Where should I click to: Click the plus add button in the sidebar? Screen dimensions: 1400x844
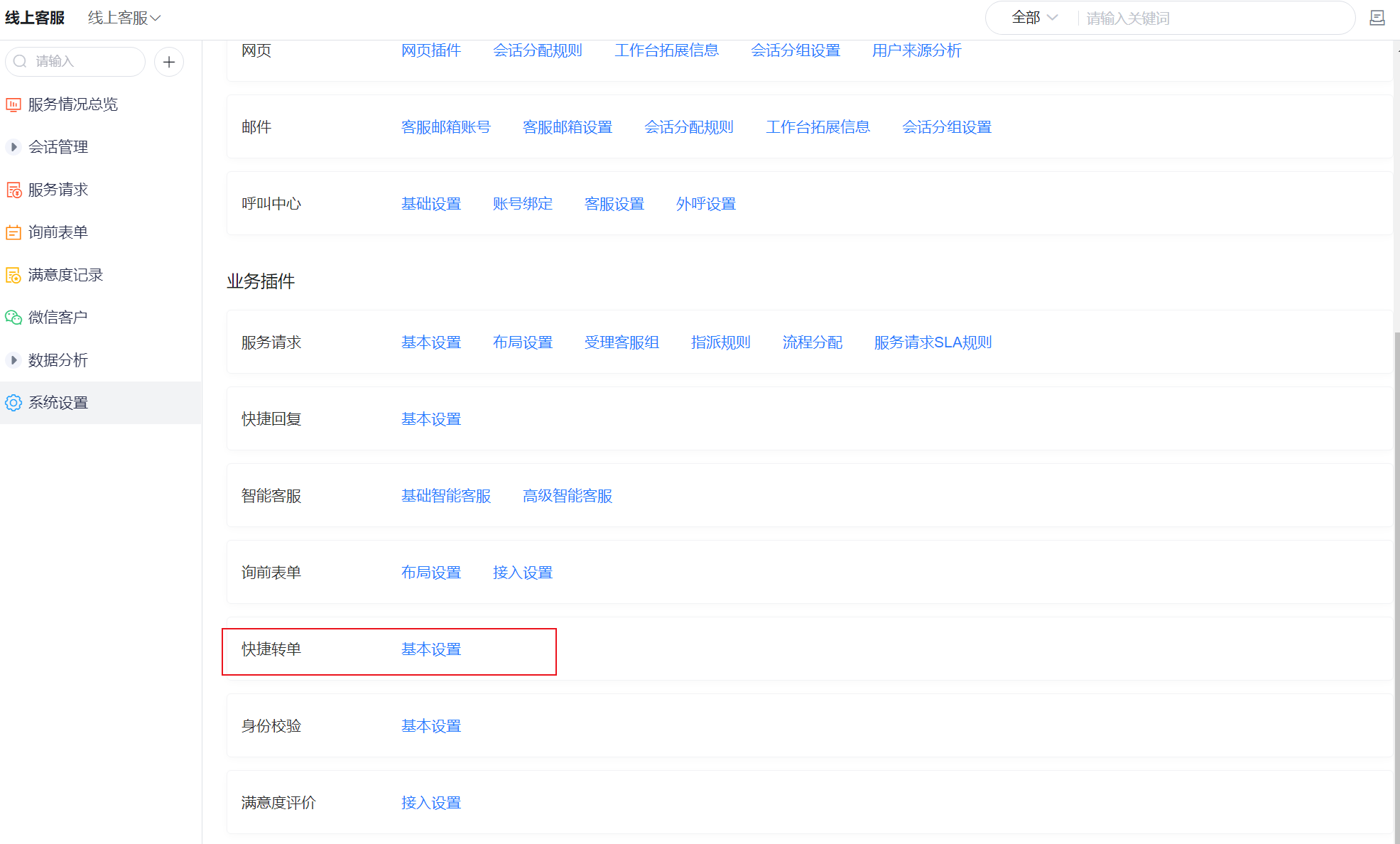[169, 62]
